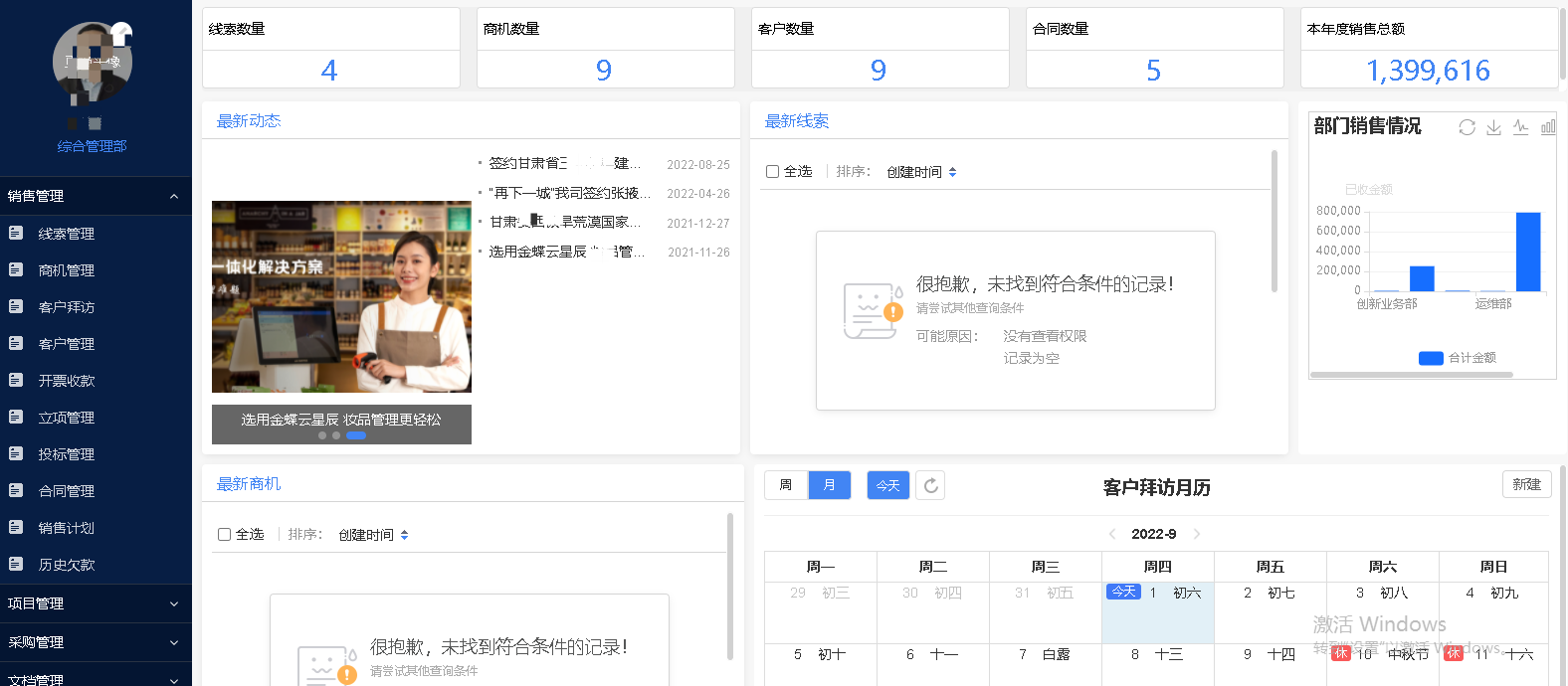
Task: Go to next month after 2022-9
Action: [x=1197, y=534]
